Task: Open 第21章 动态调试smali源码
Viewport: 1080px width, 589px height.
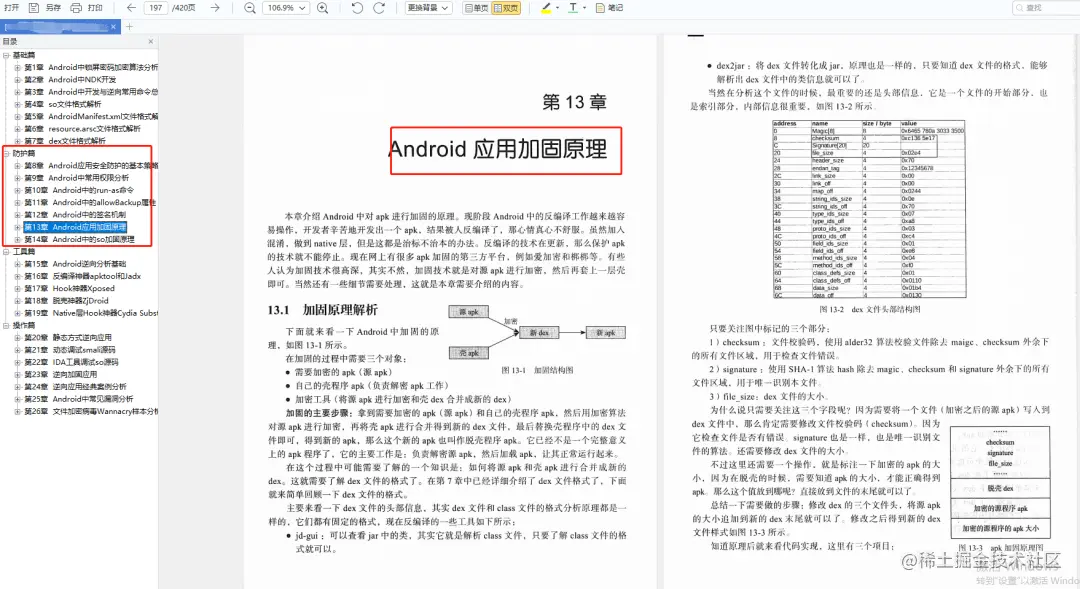Action: pyautogui.click(x=70, y=350)
